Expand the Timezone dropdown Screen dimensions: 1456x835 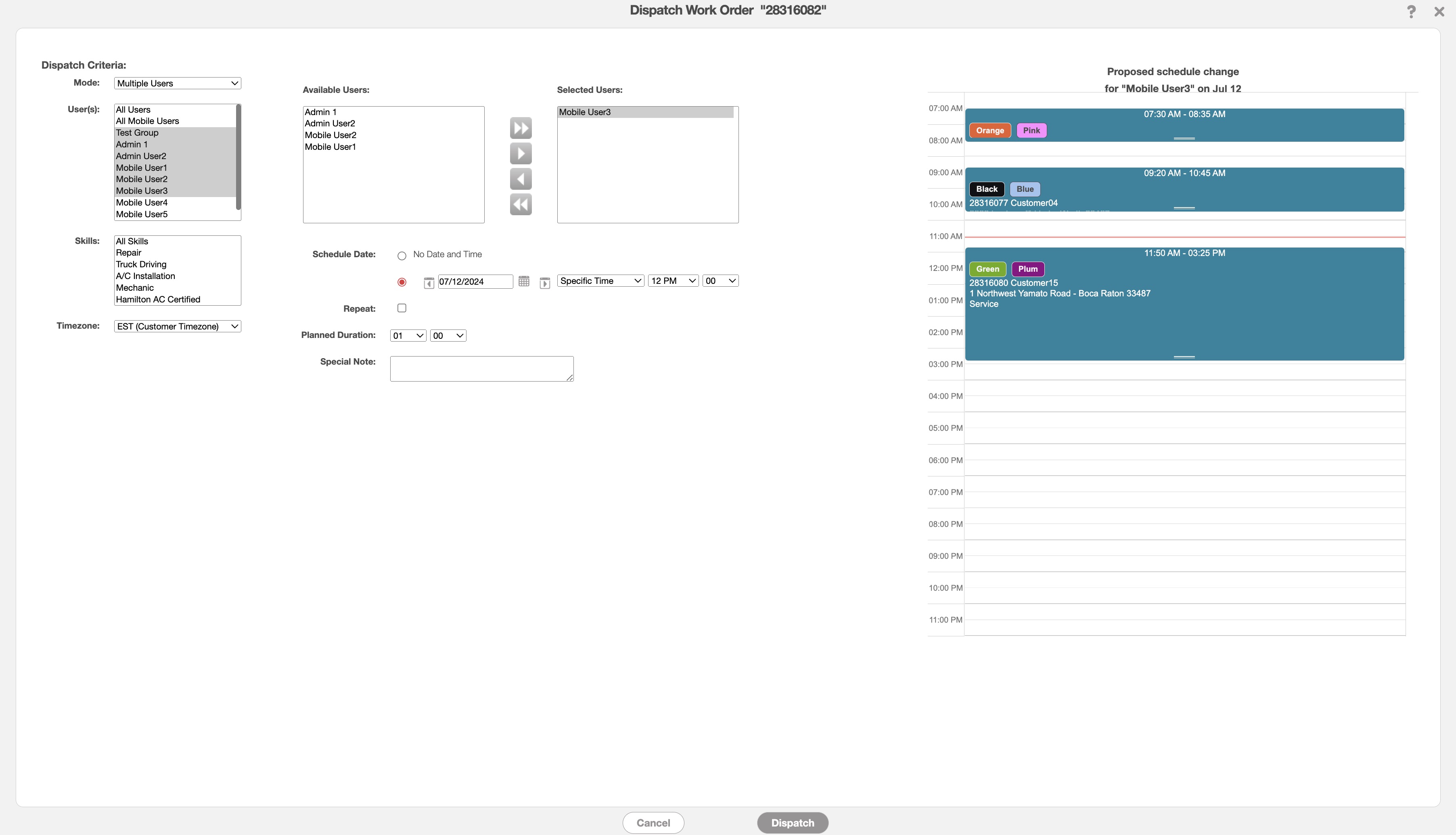[177, 326]
